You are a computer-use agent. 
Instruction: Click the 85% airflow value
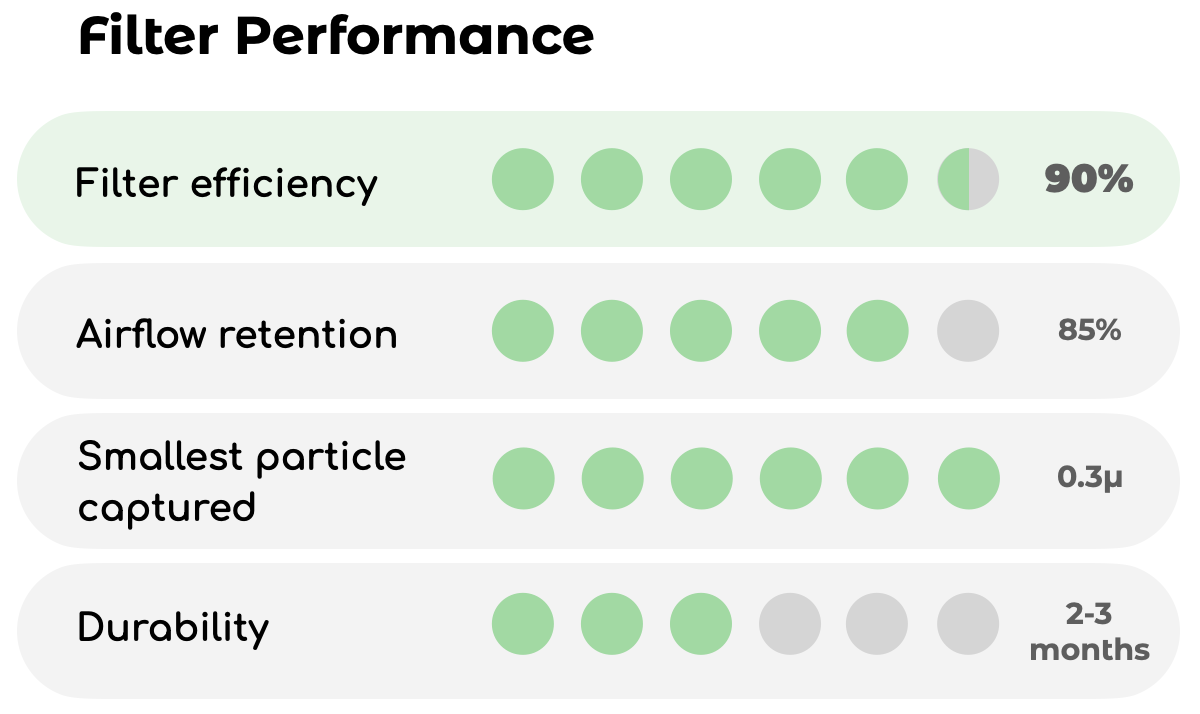click(x=1089, y=330)
